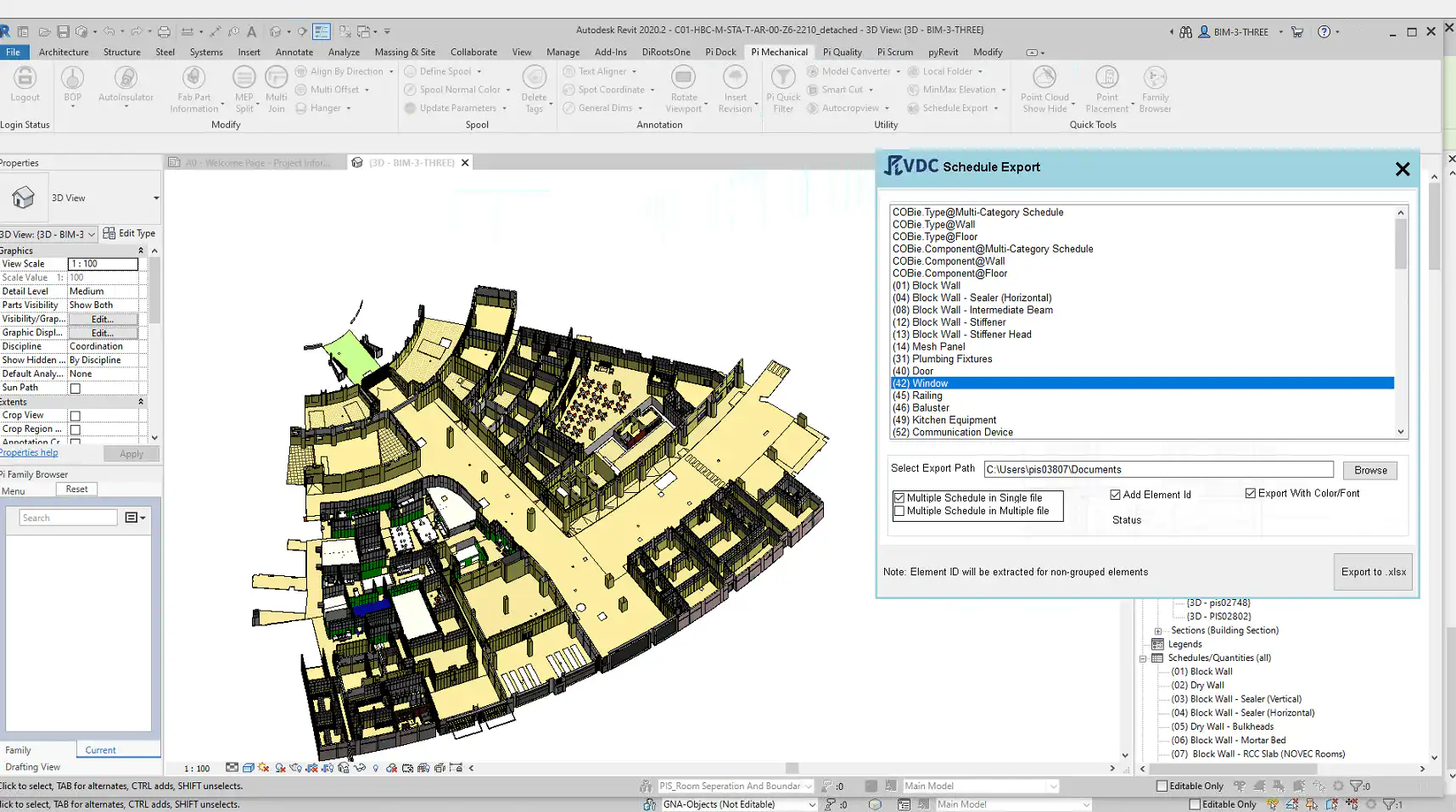Click Edit Type in Properties panel
Image resolution: width=1456 pixels, height=812 pixels.
(129, 233)
